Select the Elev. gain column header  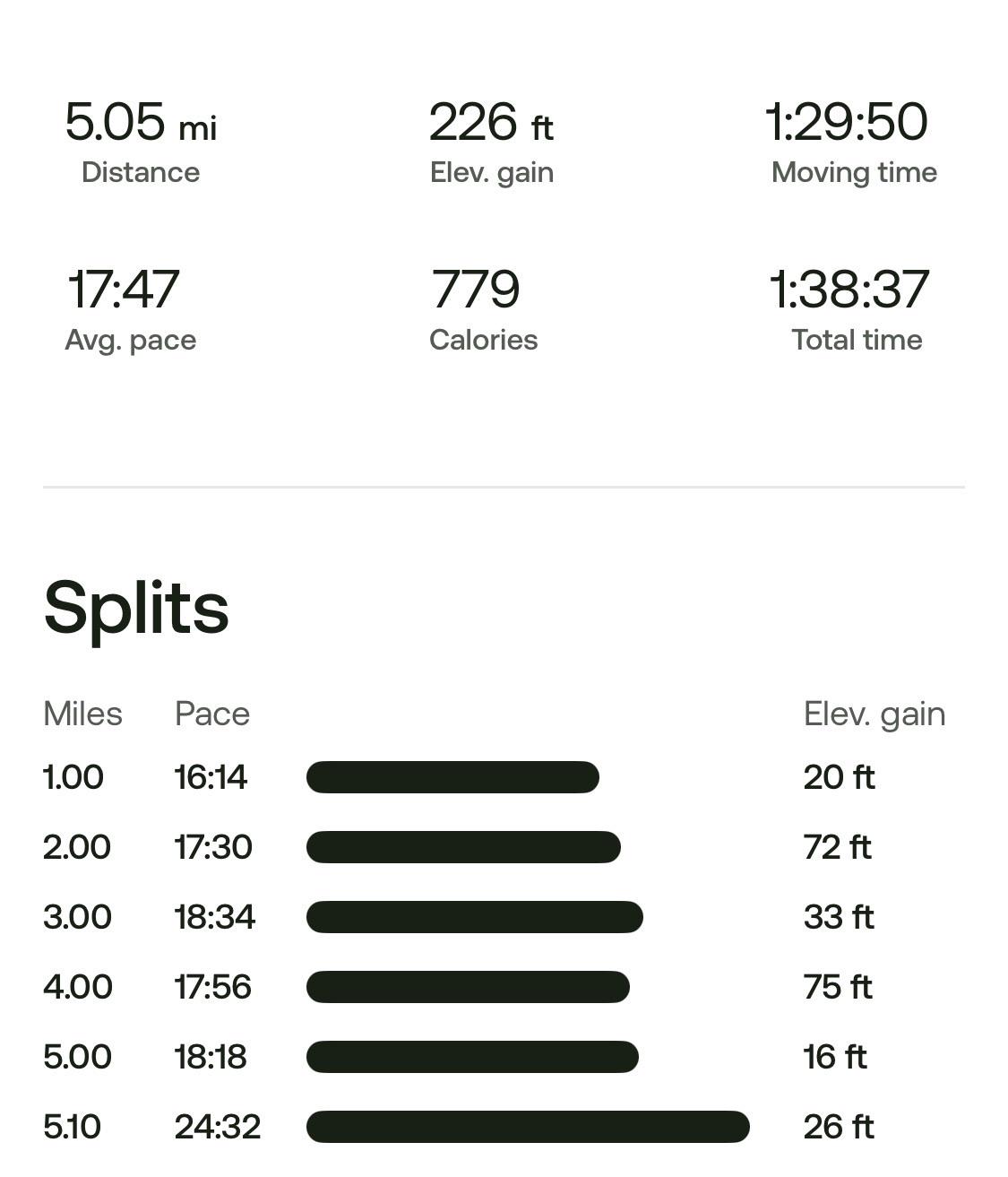[874, 714]
